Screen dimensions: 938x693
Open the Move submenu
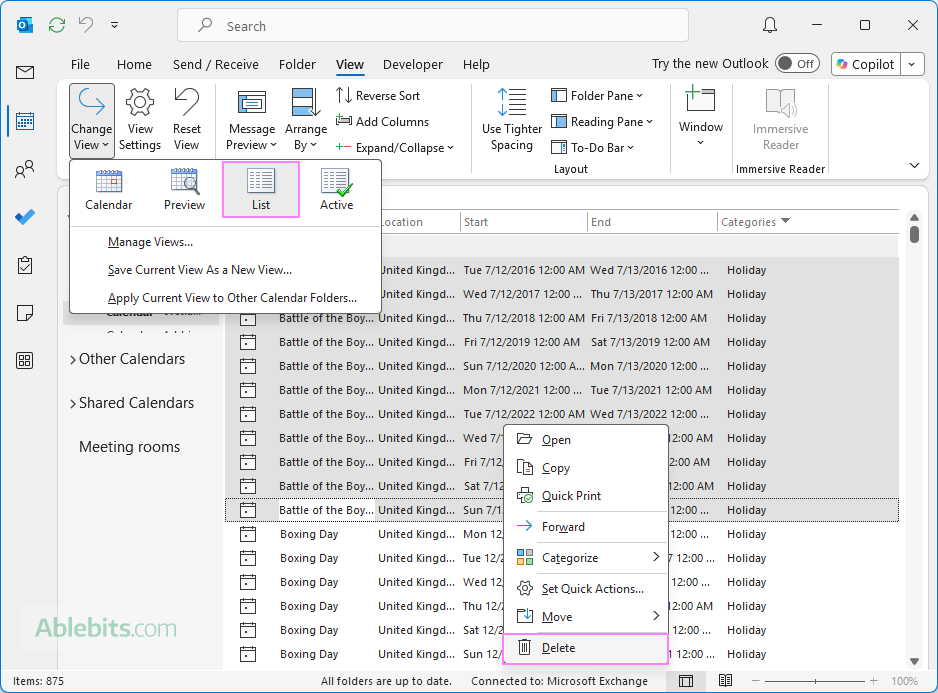(x=585, y=616)
